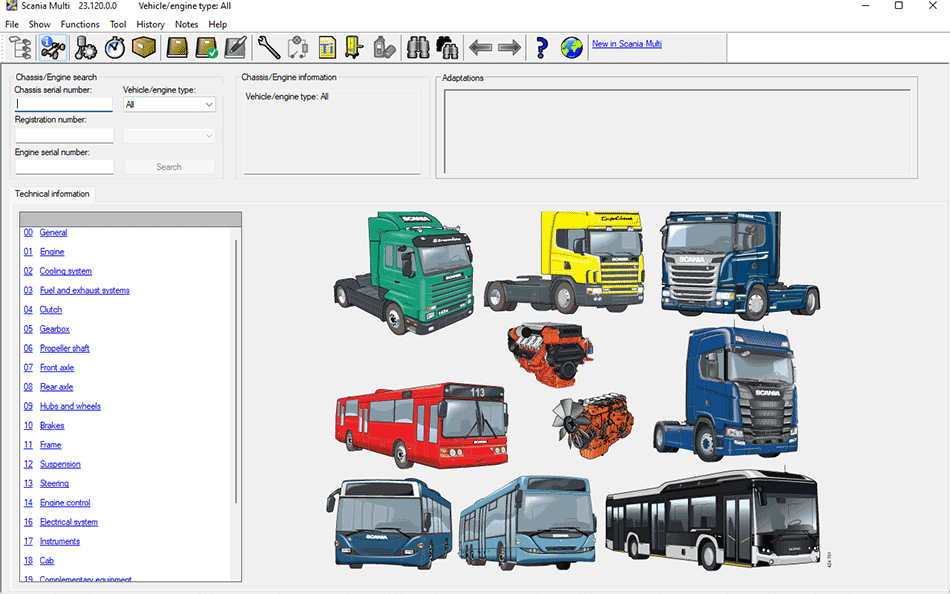Click the stopwatch standard times icon

115,47
